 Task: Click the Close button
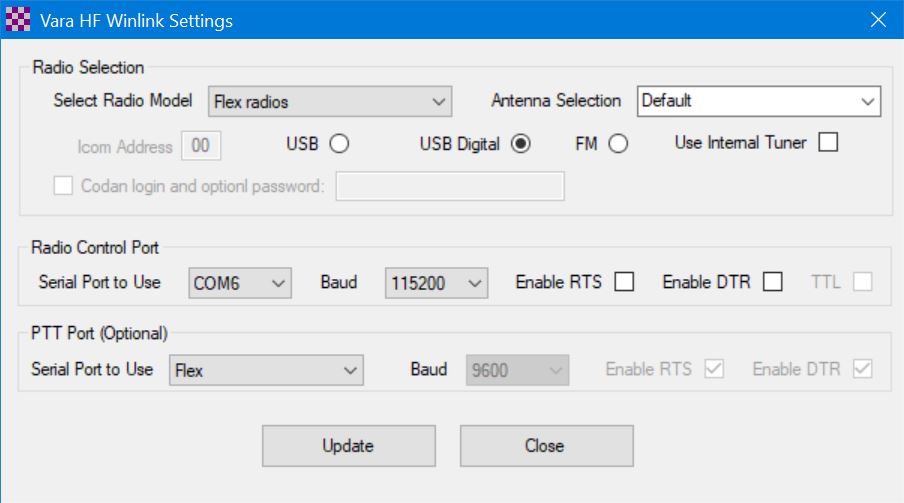[x=547, y=446]
